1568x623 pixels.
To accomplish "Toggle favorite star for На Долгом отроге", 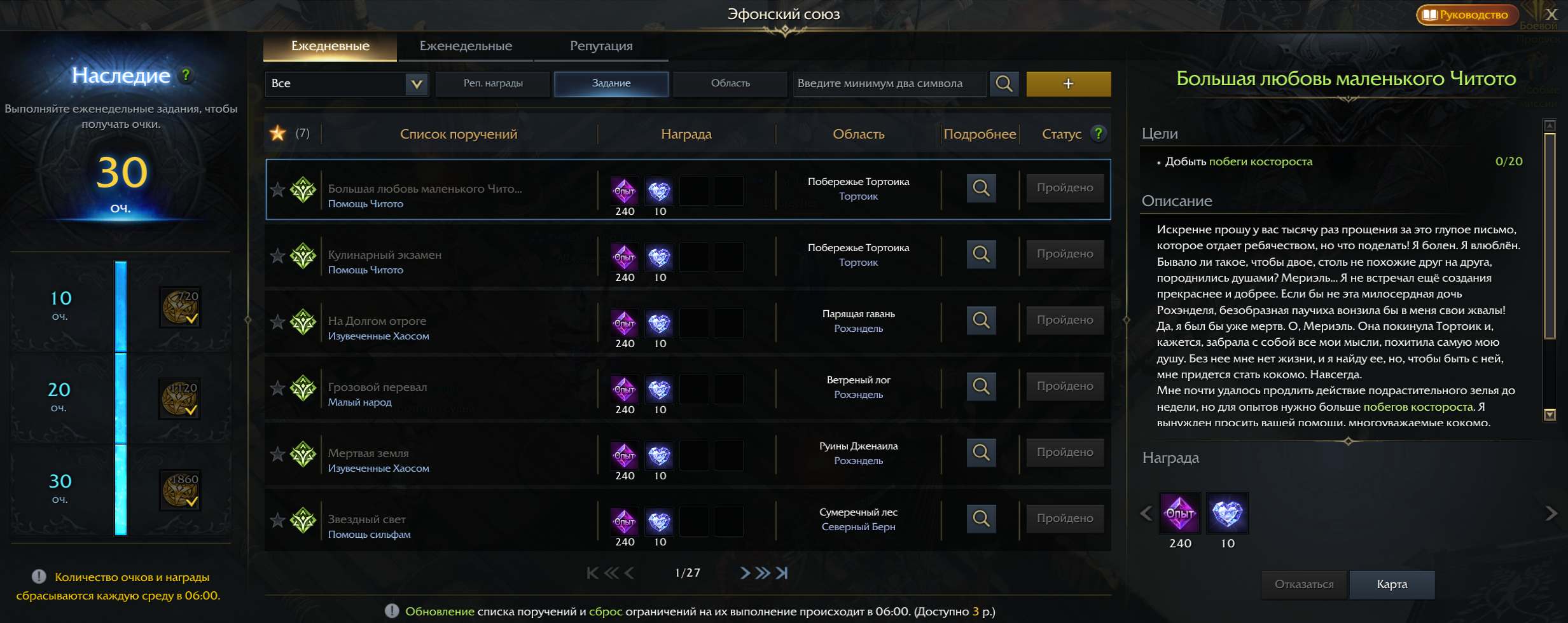I will (x=277, y=322).
